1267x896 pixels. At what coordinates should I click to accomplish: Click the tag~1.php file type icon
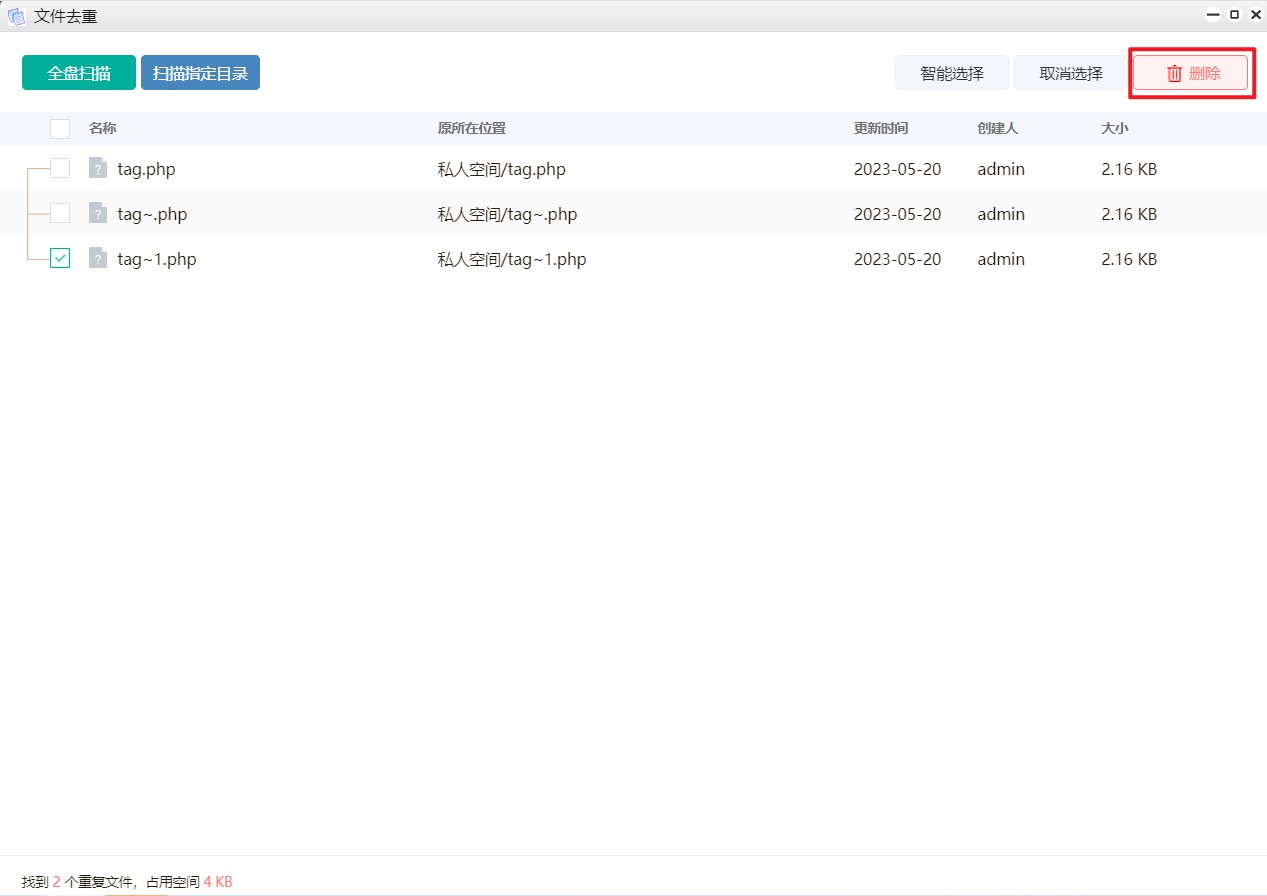pos(97,259)
